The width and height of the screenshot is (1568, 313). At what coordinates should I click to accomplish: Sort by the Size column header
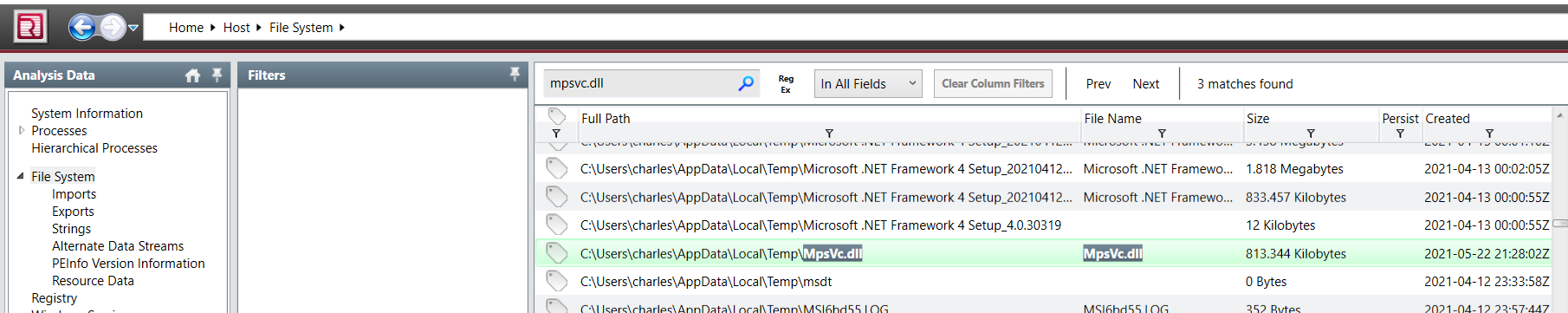[x=1258, y=119]
